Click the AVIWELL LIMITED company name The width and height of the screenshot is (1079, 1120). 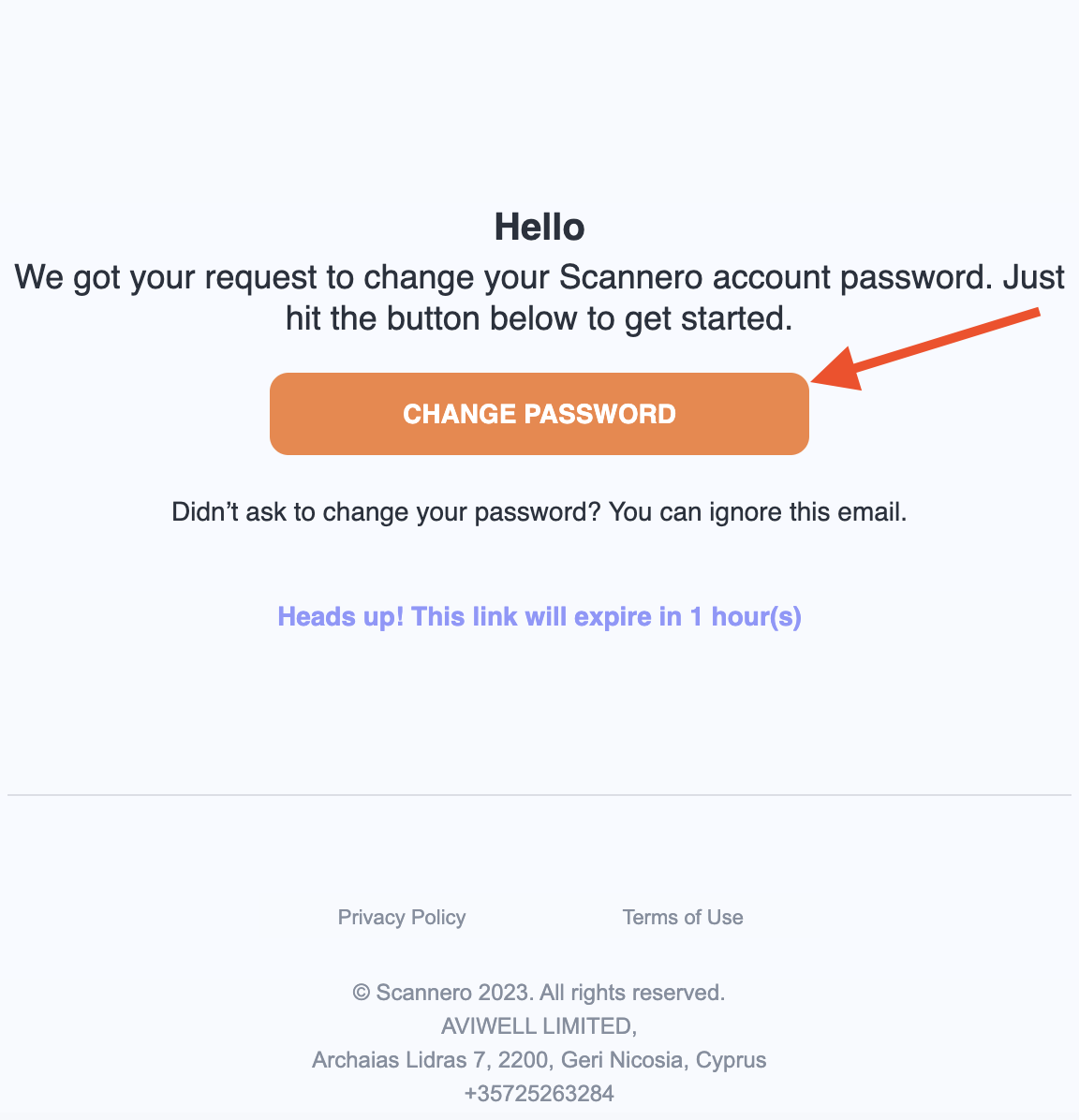point(539,1025)
